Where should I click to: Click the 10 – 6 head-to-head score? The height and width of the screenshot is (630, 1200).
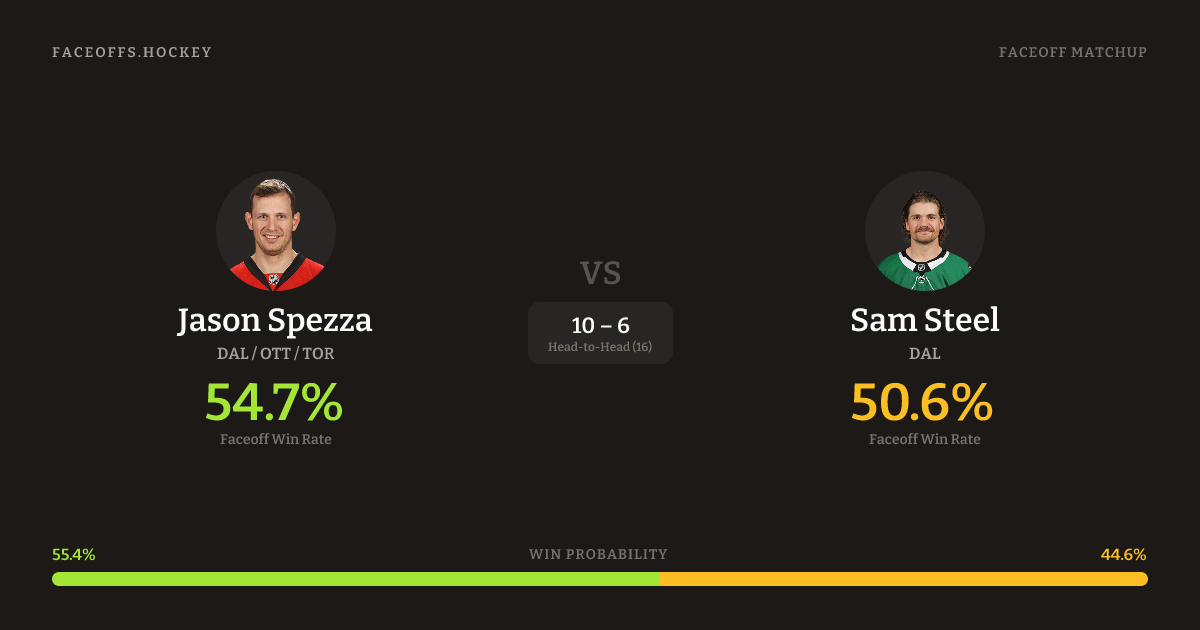pyautogui.click(x=600, y=326)
